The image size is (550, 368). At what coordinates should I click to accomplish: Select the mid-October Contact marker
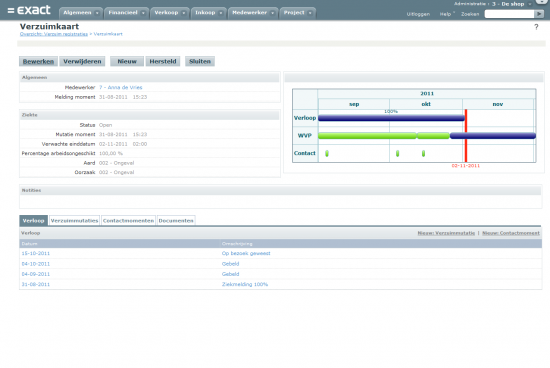pos(423,153)
